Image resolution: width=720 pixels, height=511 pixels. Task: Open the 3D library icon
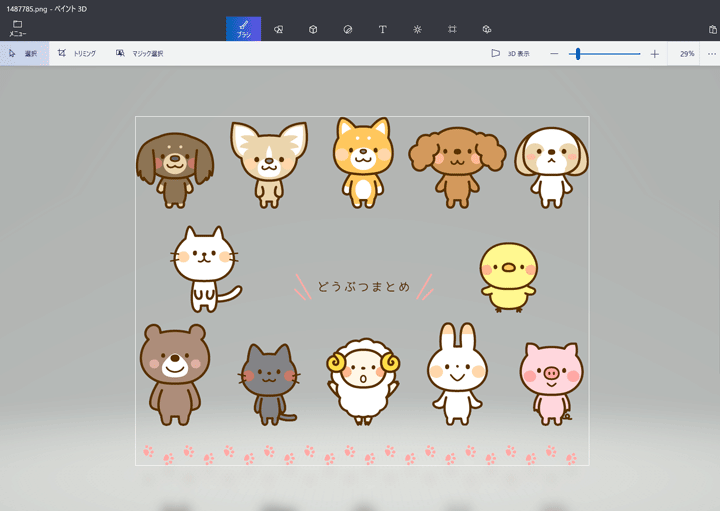coord(487,29)
